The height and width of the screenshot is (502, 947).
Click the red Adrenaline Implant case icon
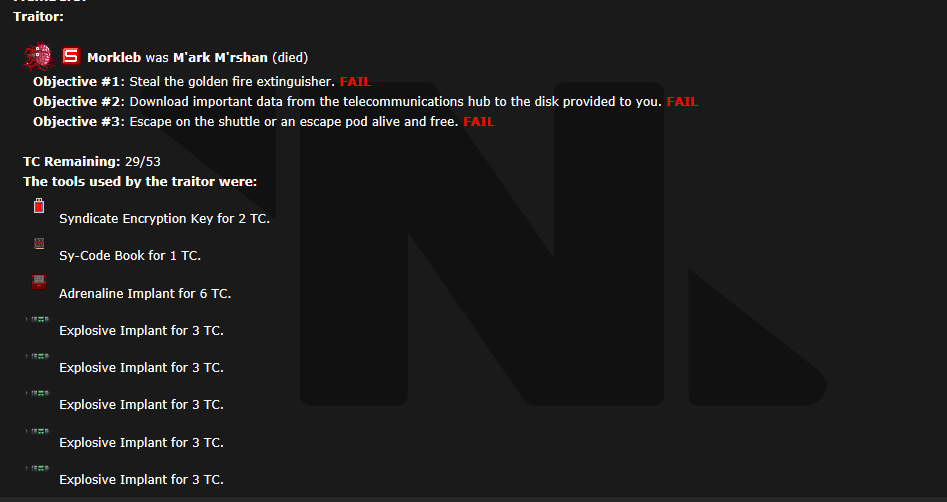tap(39, 282)
